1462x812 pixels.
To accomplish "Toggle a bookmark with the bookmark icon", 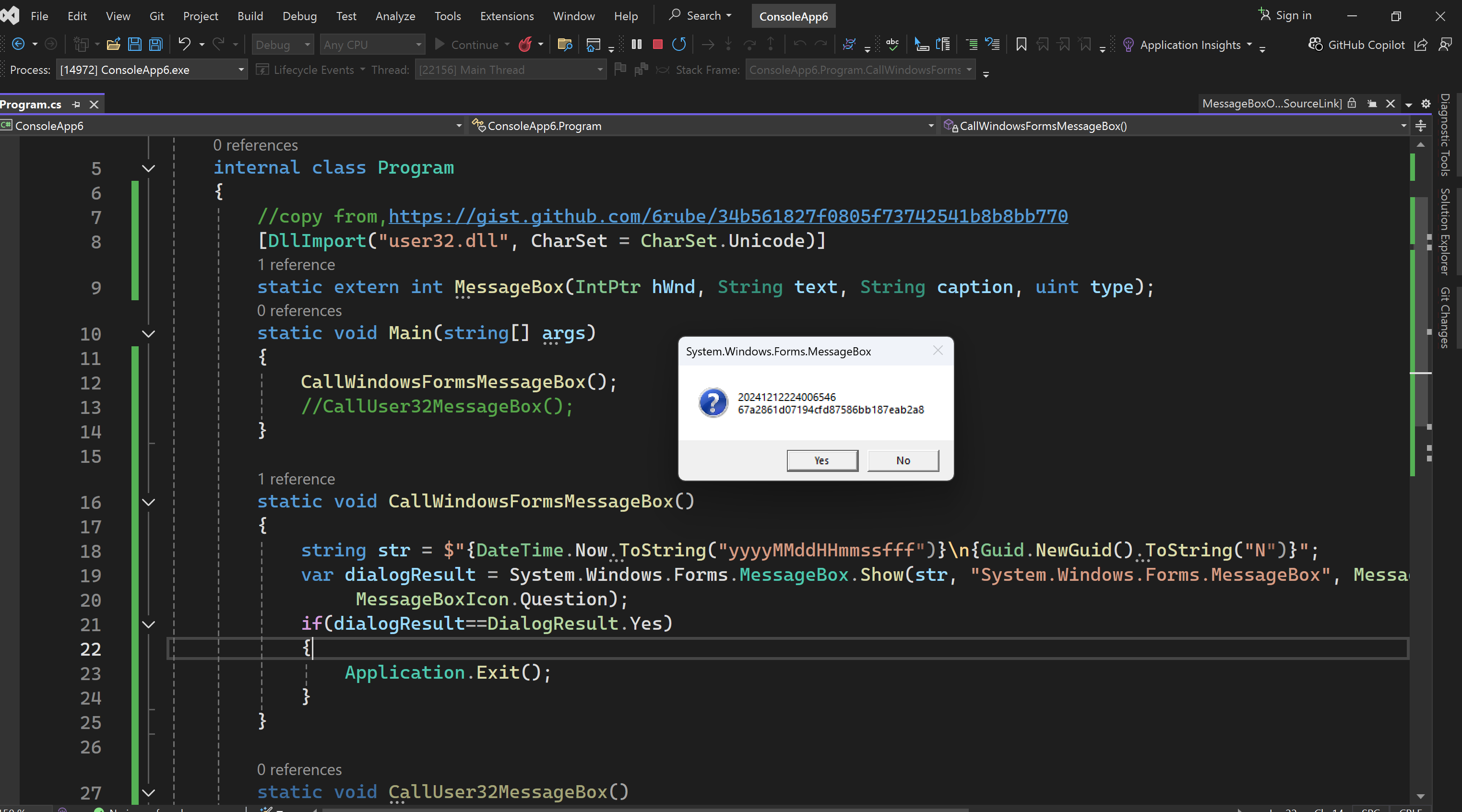I will 1021,44.
